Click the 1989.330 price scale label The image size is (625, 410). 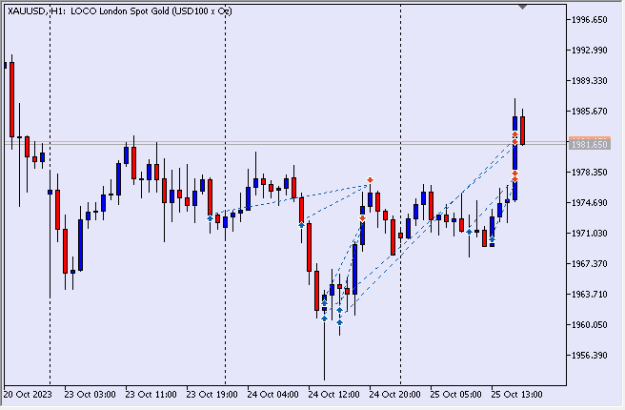[x=590, y=81]
